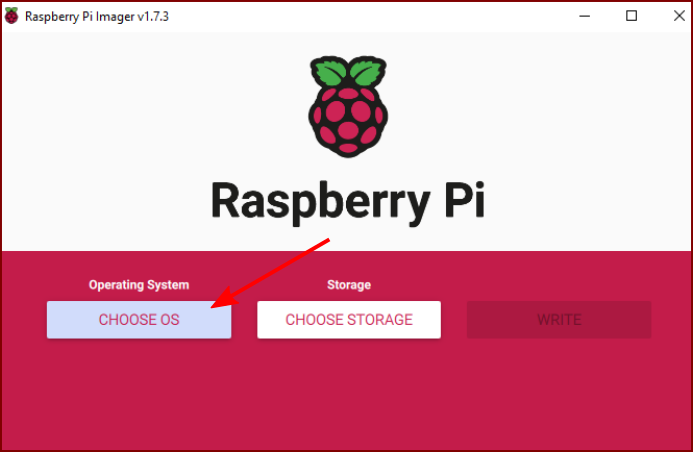Click the CHOOSE STORAGE button
693x452 pixels.
pyautogui.click(x=349, y=319)
